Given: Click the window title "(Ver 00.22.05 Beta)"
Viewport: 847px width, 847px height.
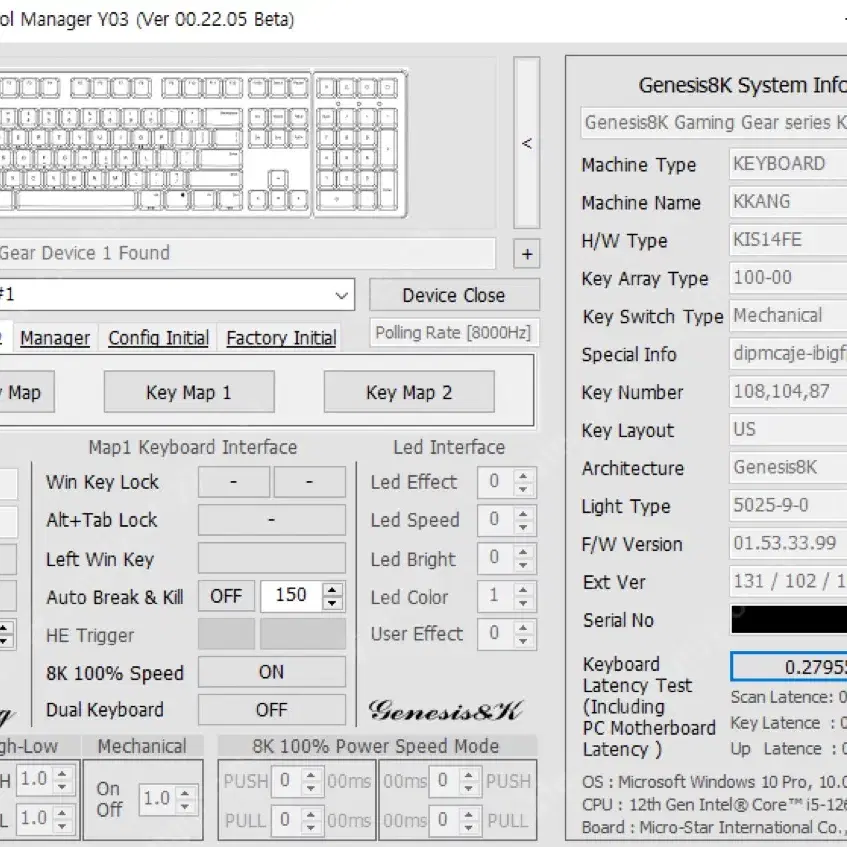Looking at the screenshot, I should [x=215, y=19].
